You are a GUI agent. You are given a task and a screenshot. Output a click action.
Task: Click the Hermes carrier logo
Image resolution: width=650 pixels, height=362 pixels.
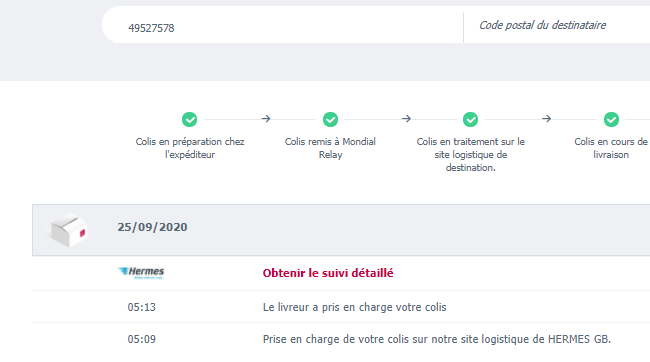pos(141,272)
